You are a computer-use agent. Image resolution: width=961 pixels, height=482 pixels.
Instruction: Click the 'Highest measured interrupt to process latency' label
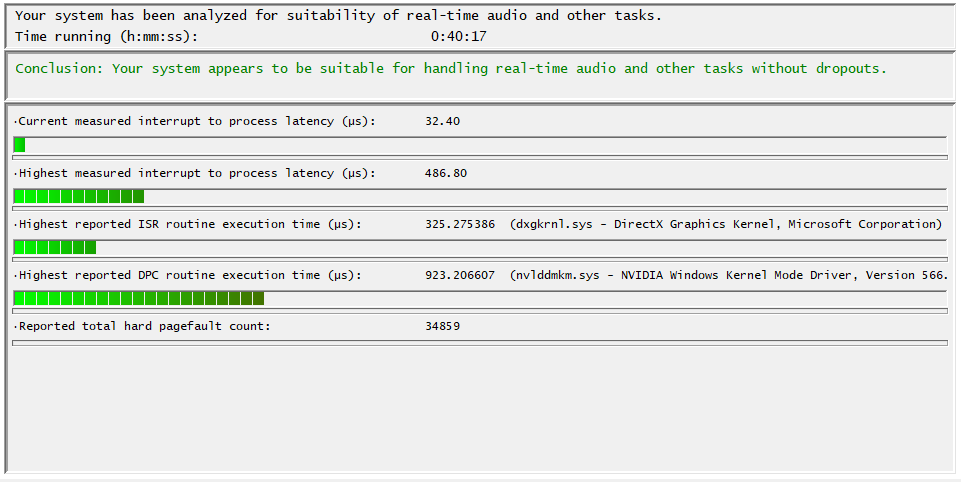196,173
